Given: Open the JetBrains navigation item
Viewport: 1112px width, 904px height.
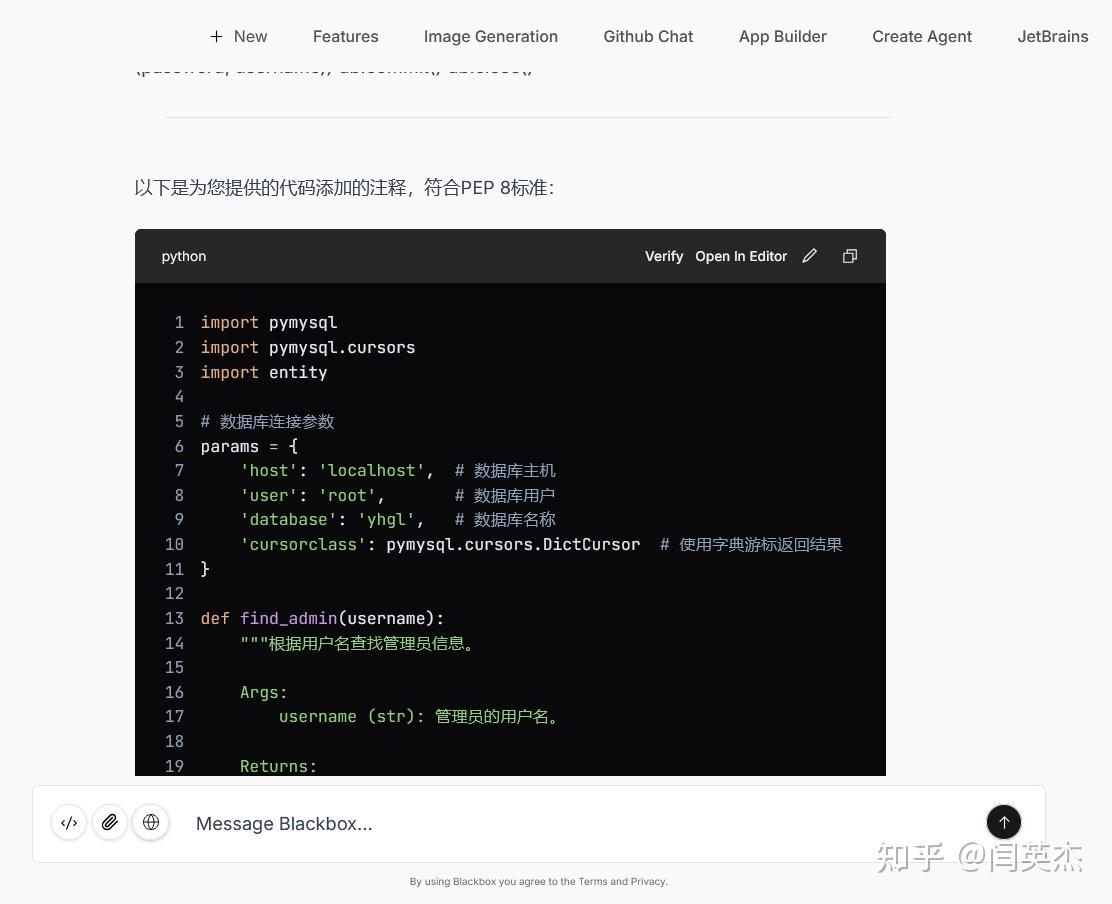Looking at the screenshot, I should pos(1052,36).
